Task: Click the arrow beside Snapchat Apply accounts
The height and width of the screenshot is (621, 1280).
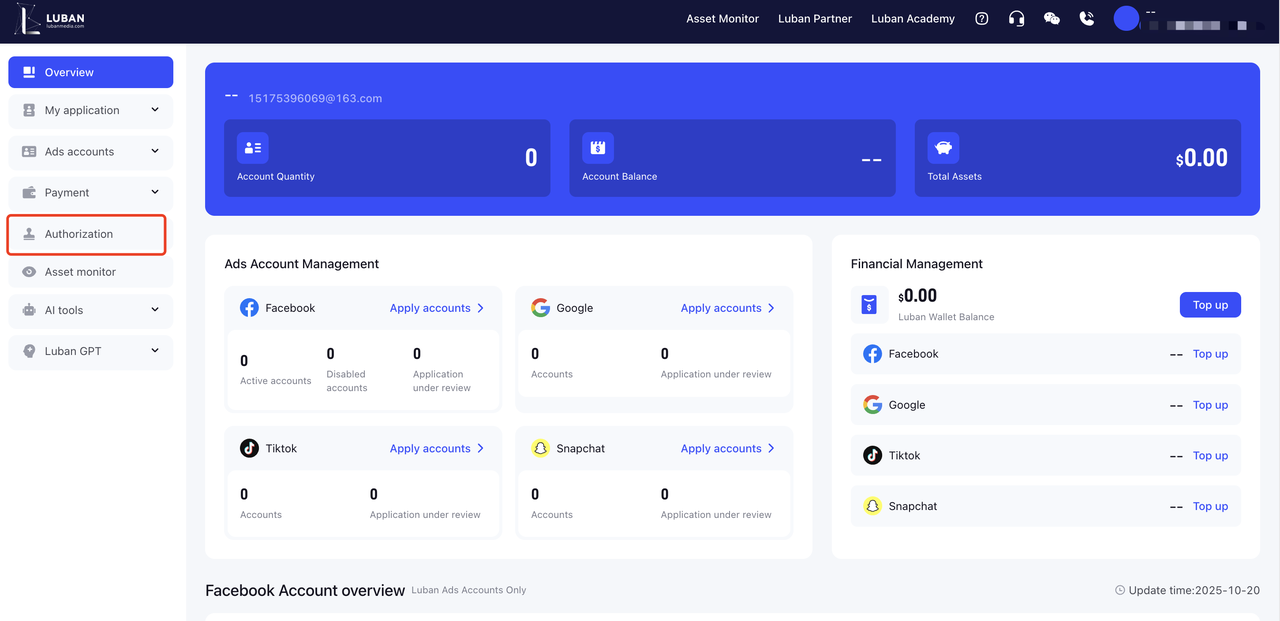Action: (x=771, y=448)
